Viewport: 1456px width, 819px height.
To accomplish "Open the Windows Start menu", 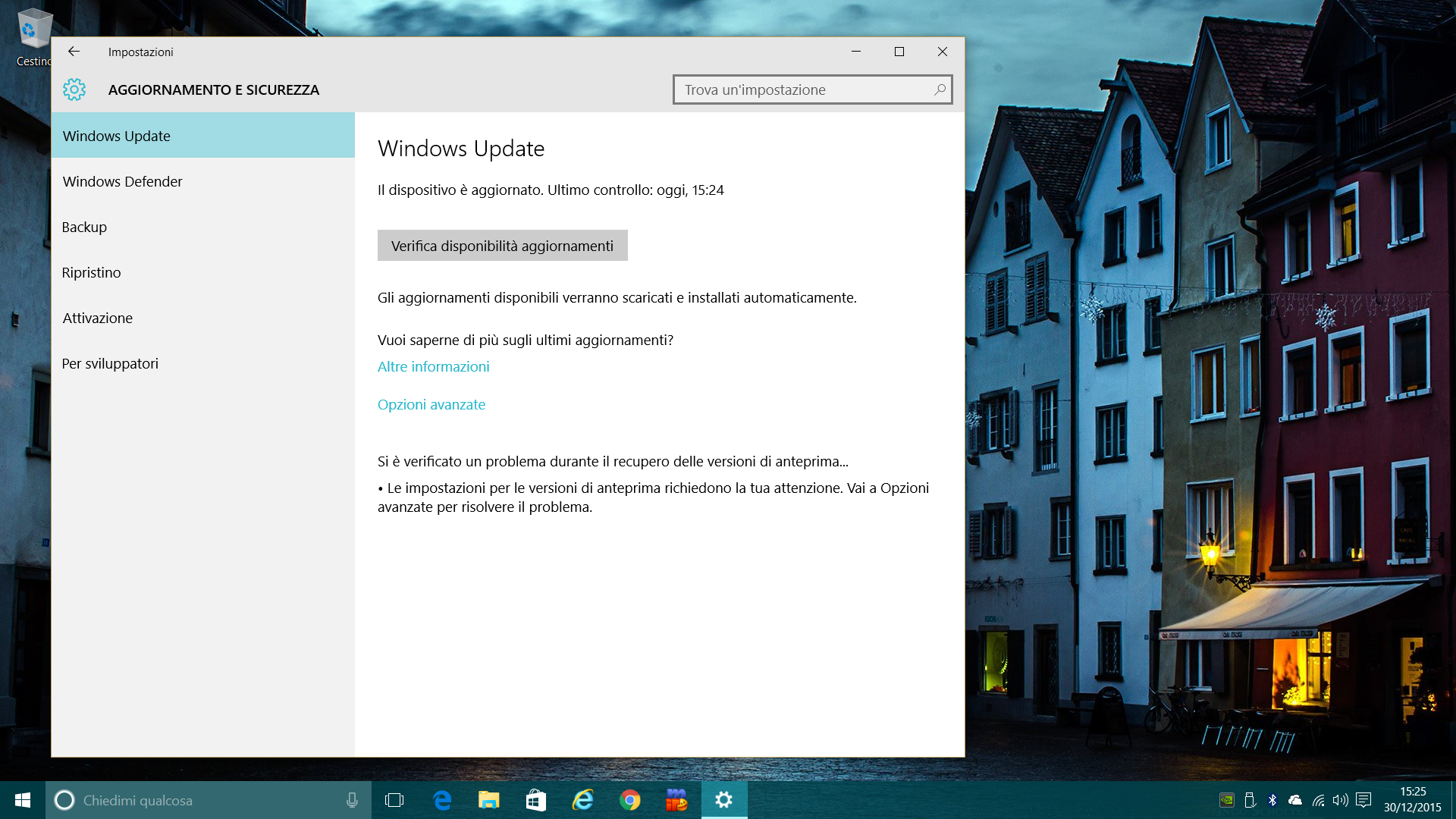I will (x=23, y=800).
